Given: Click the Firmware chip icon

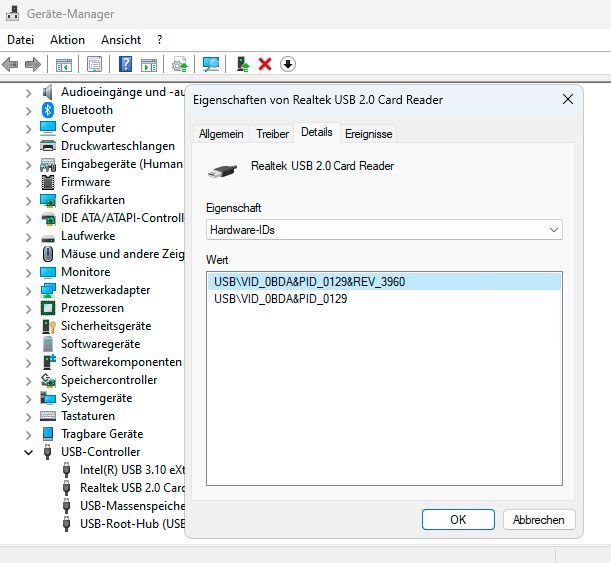Looking at the screenshot, I should pyautogui.click(x=48, y=182).
